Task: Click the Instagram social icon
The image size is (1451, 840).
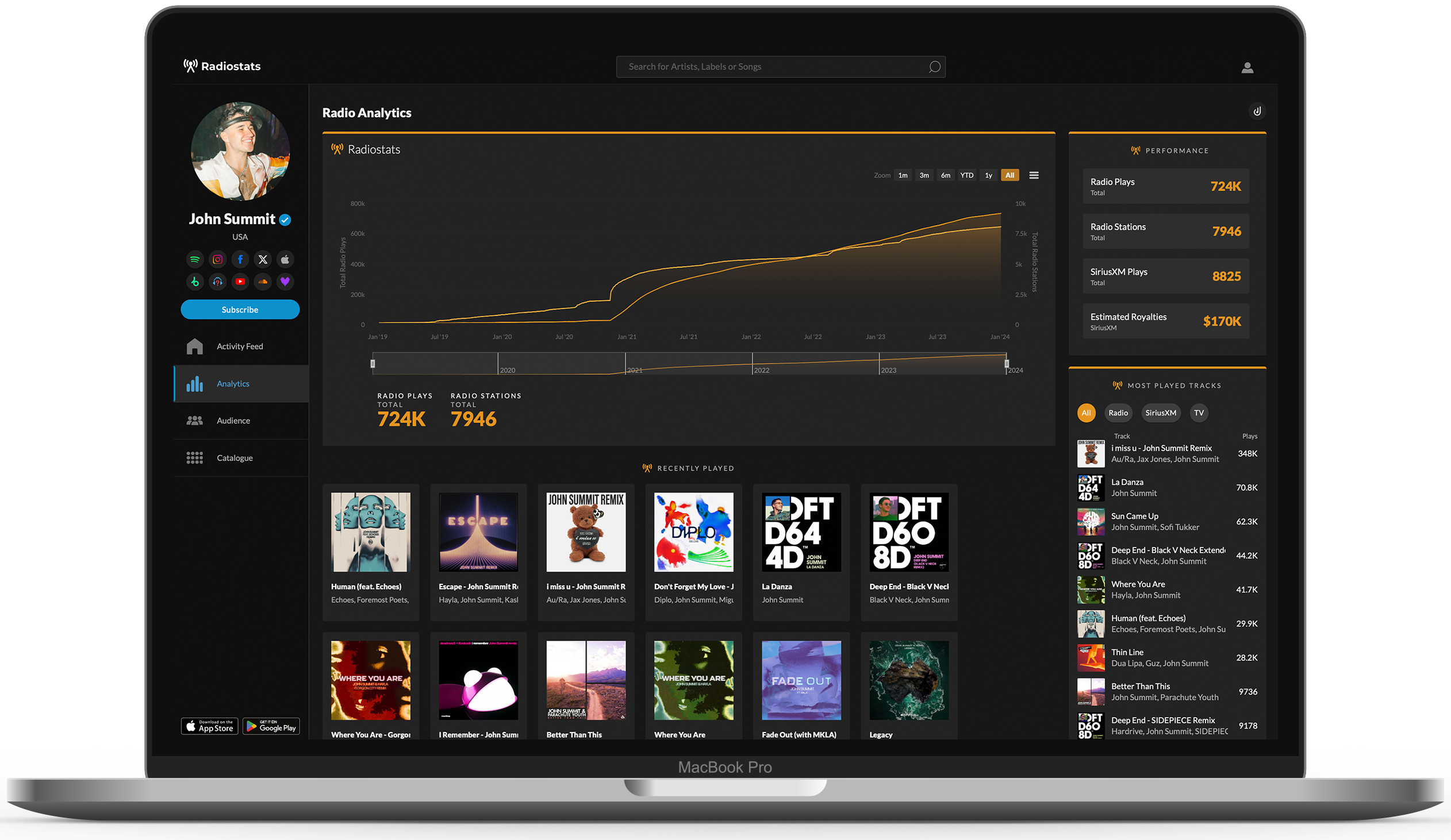Action: coord(218,260)
